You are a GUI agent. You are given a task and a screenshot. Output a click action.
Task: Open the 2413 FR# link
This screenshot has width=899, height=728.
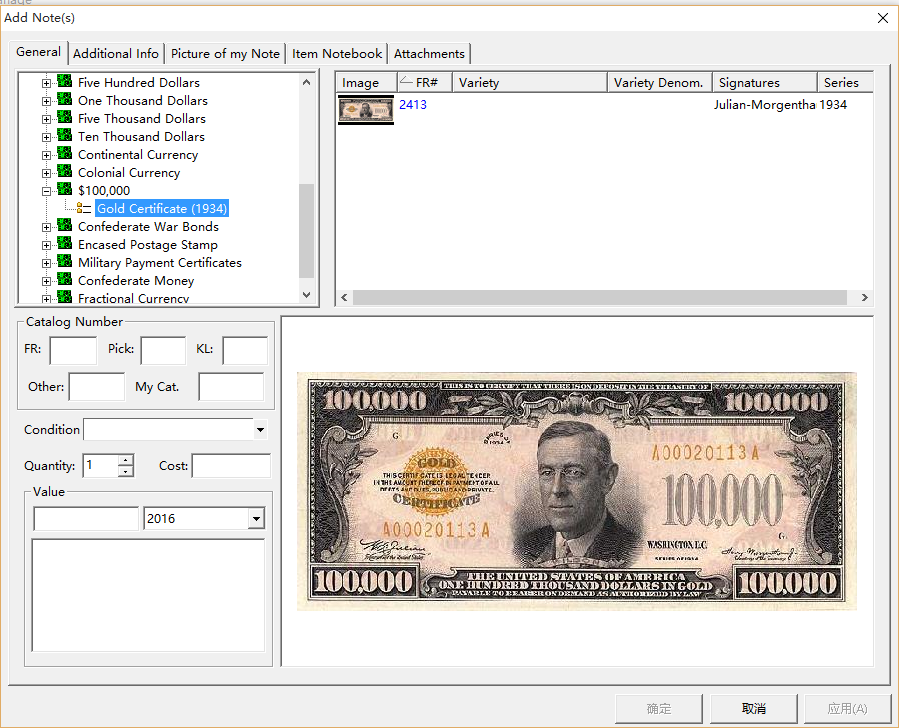pos(413,104)
